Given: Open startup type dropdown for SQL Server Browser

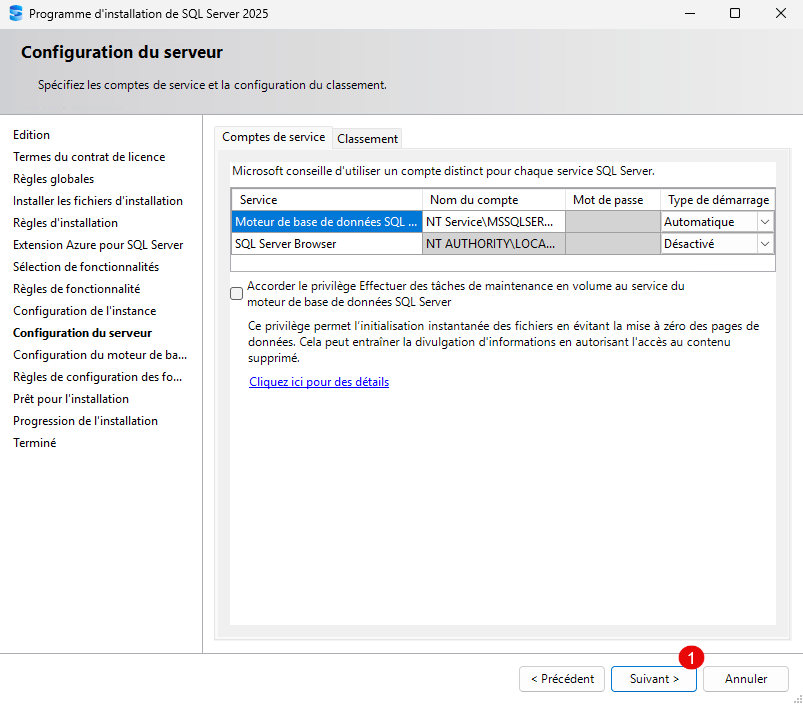Looking at the screenshot, I should point(765,244).
